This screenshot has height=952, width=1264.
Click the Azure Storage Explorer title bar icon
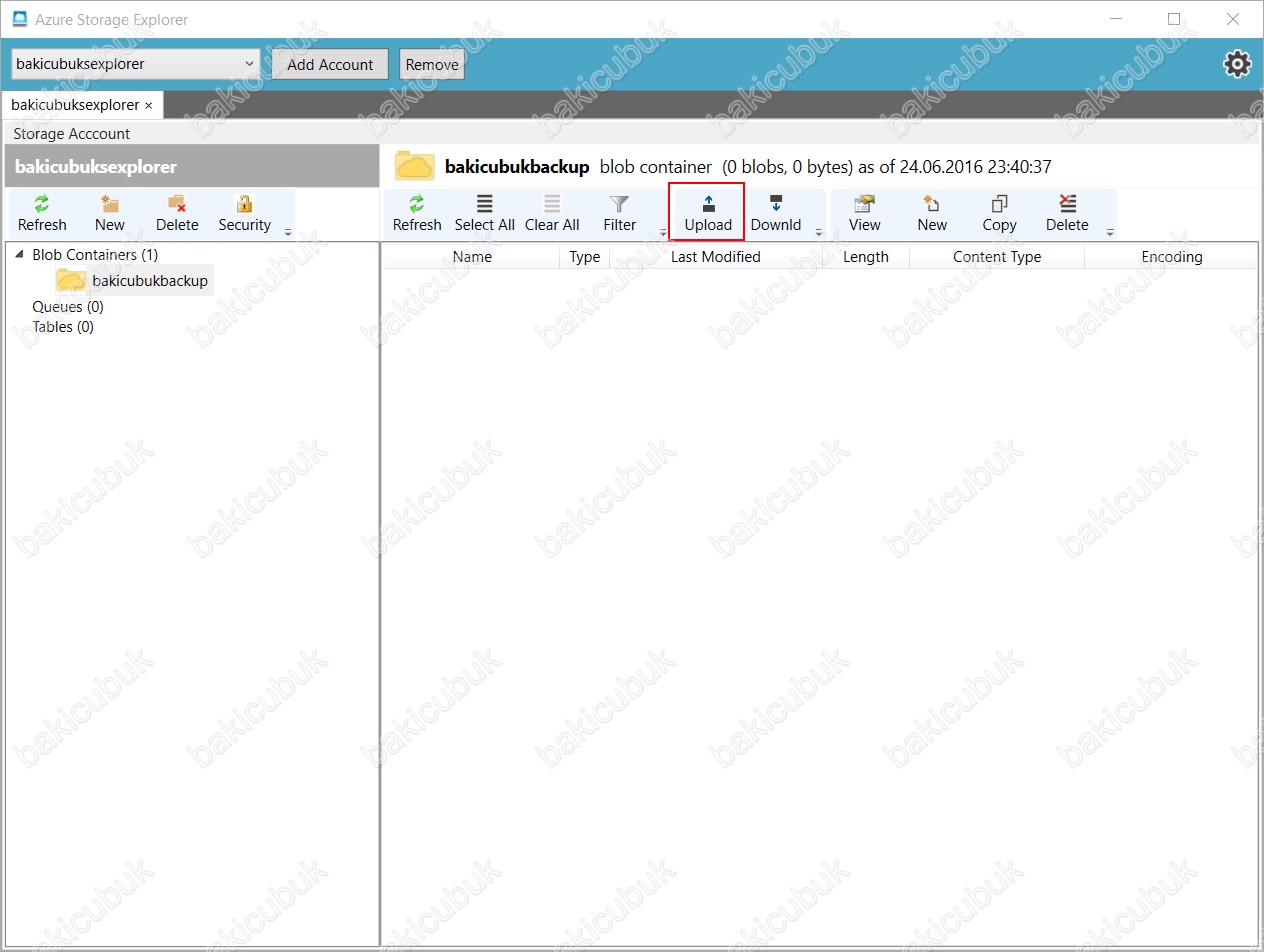click(20, 19)
